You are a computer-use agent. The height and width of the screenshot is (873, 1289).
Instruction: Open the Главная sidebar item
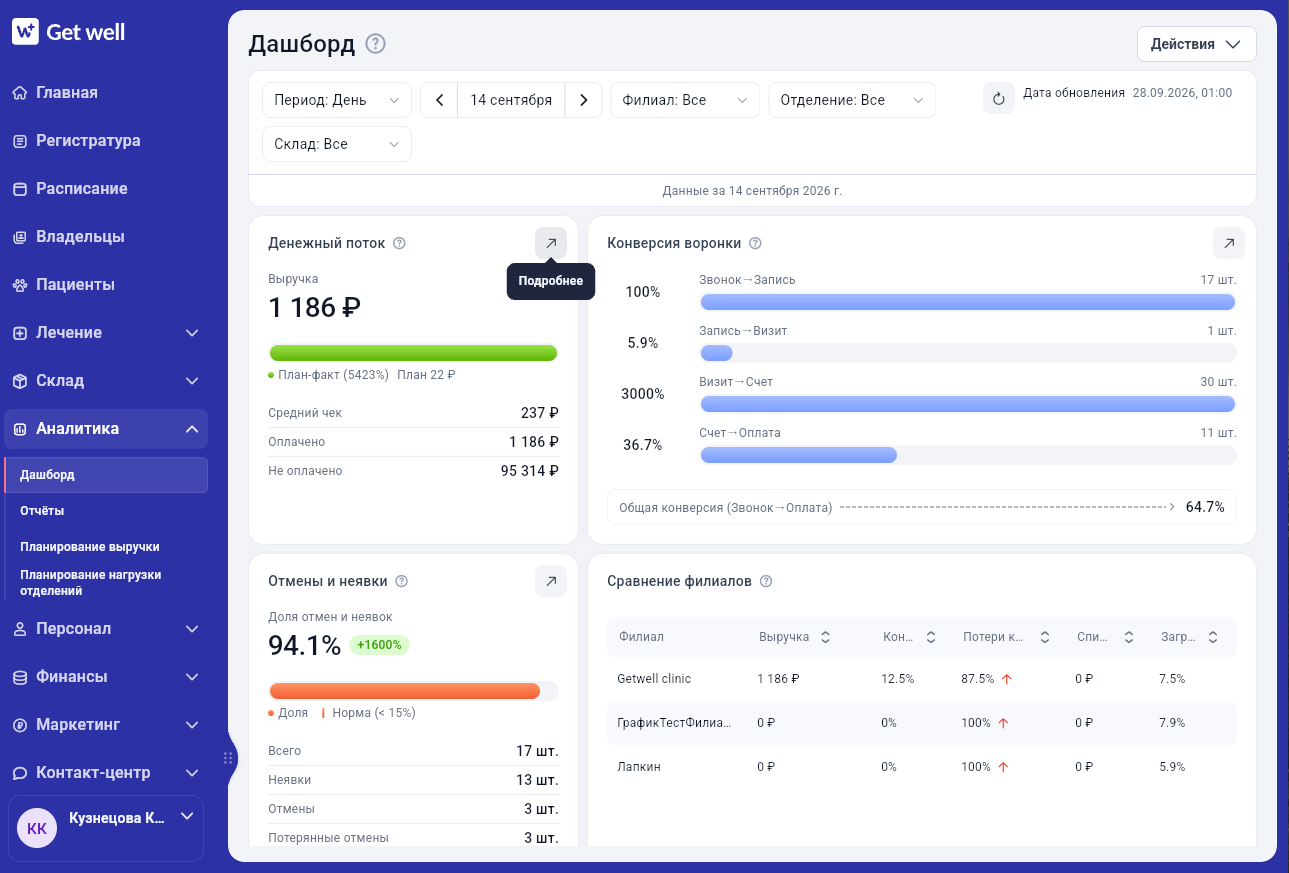click(x=106, y=93)
